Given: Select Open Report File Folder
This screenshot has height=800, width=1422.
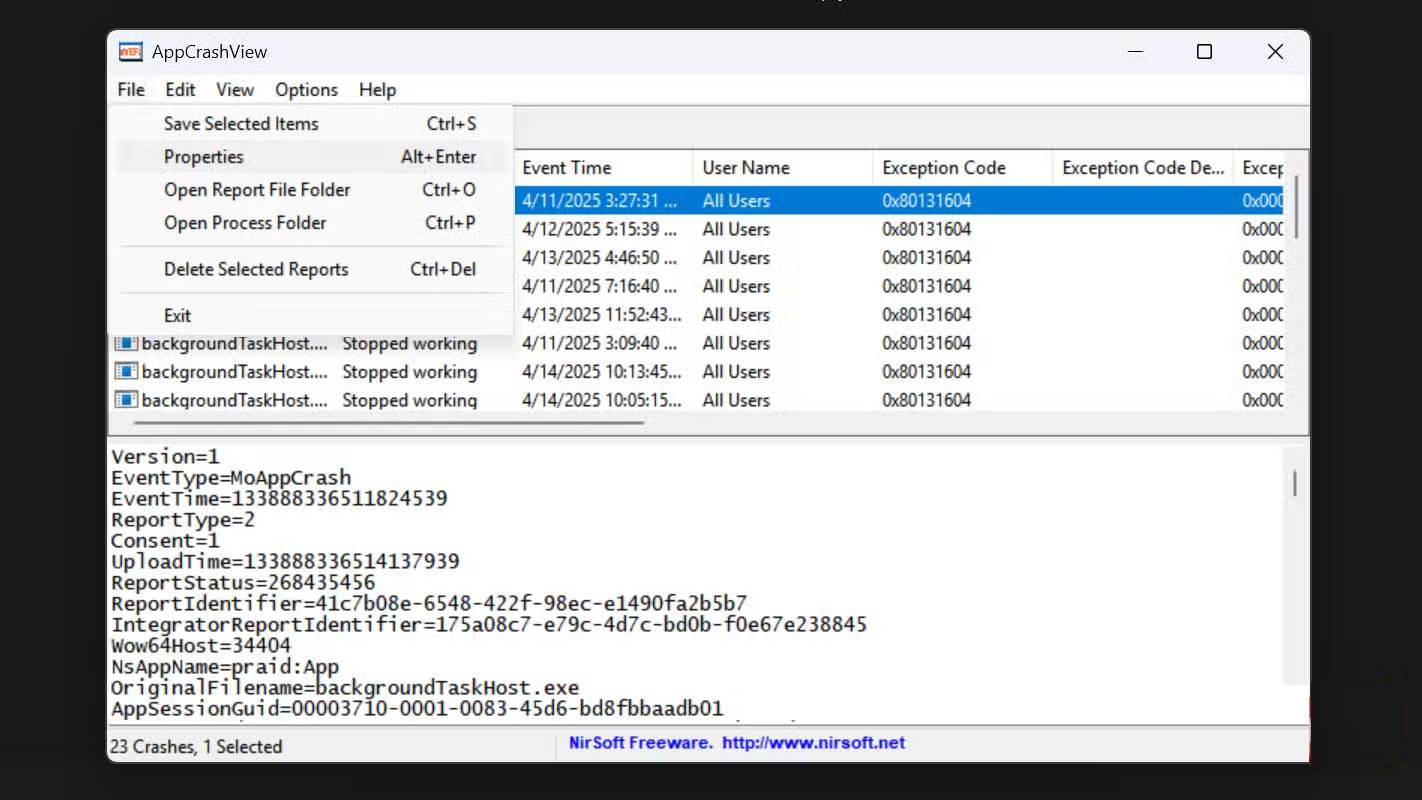Looking at the screenshot, I should tap(257, 190).
